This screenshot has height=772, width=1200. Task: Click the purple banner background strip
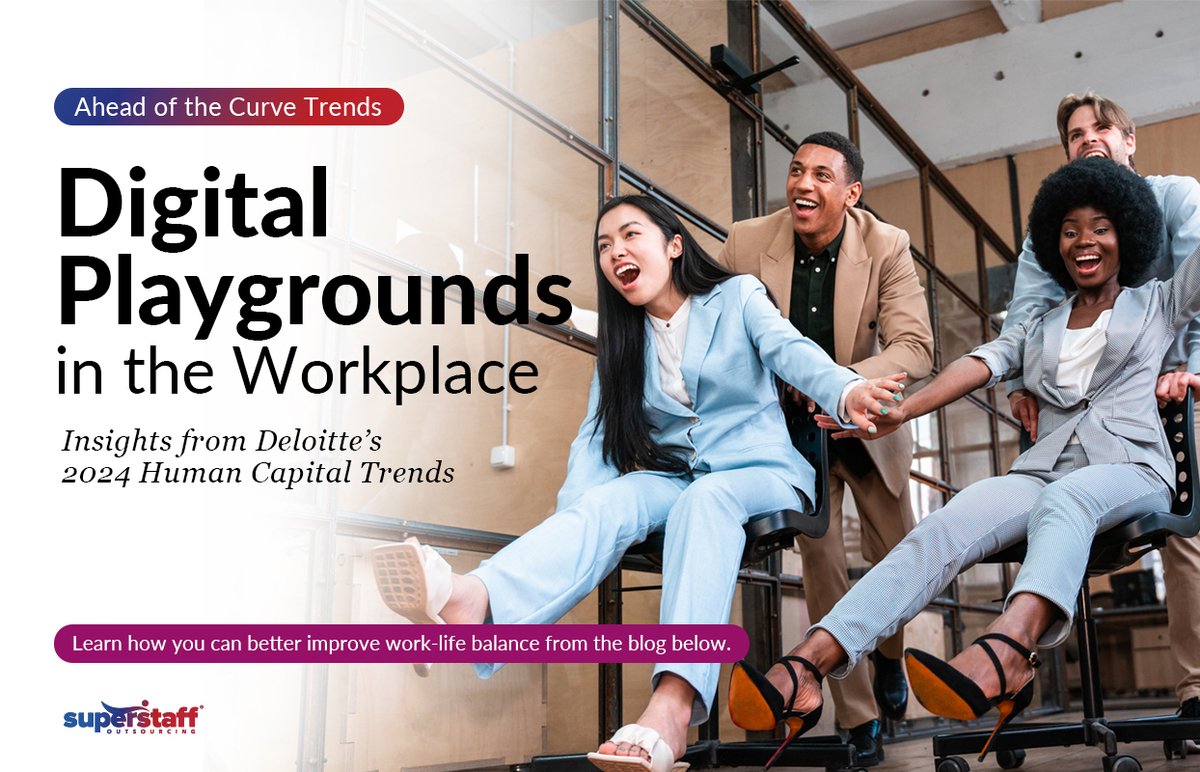(400, 643)
